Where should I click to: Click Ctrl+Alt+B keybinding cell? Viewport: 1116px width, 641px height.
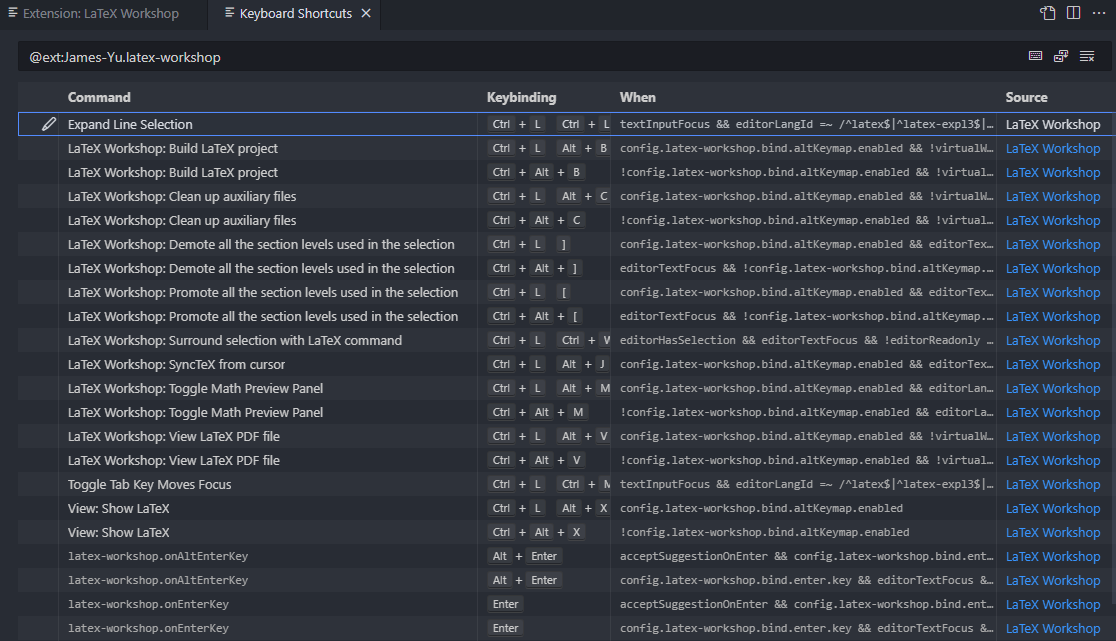click(537, 172)
